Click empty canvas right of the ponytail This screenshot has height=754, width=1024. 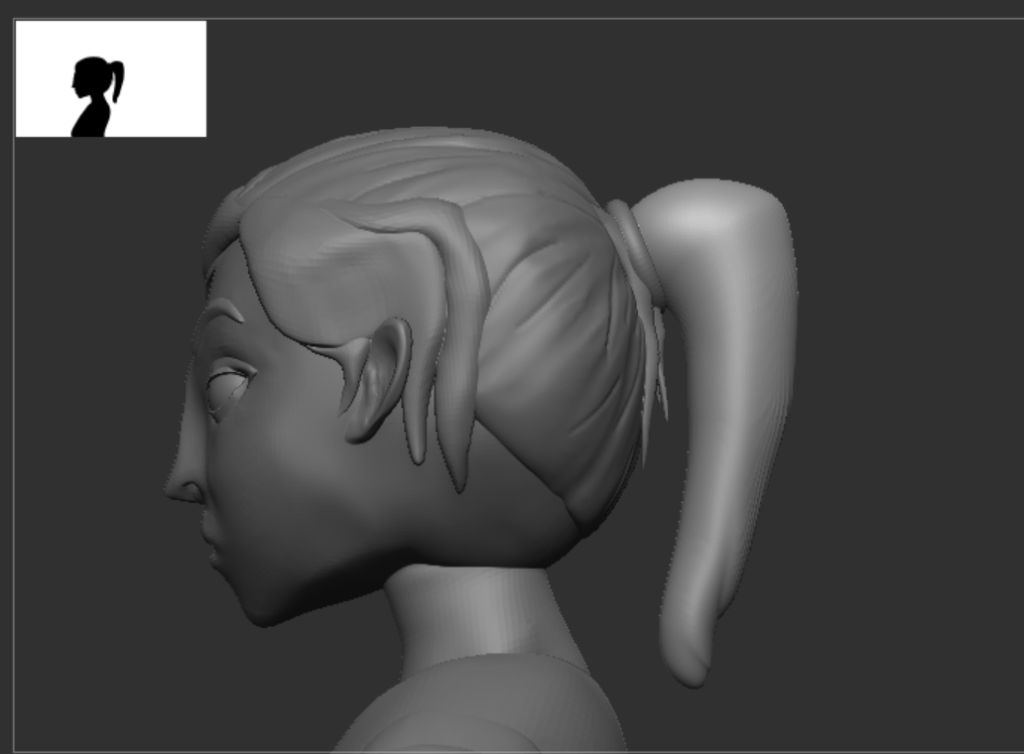[900, 400]
